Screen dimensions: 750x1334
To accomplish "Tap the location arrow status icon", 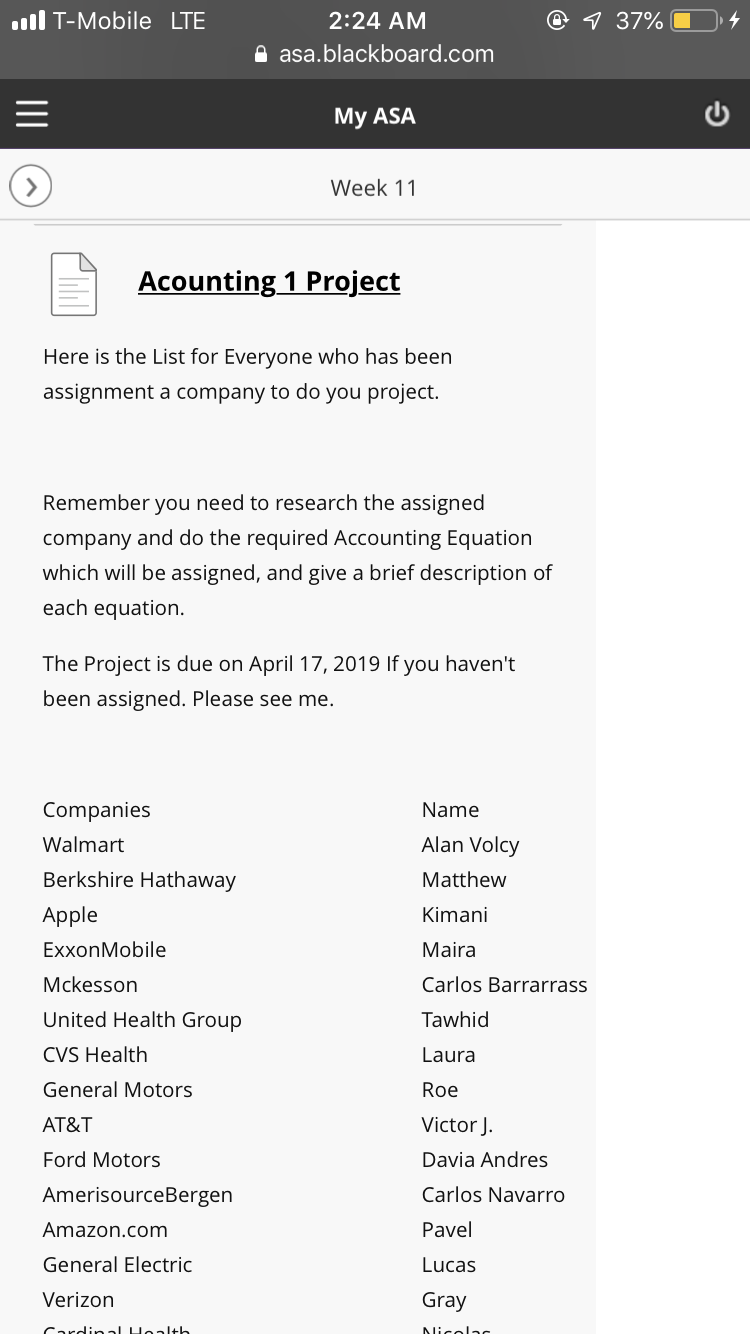I will click(x=594, y=20).
